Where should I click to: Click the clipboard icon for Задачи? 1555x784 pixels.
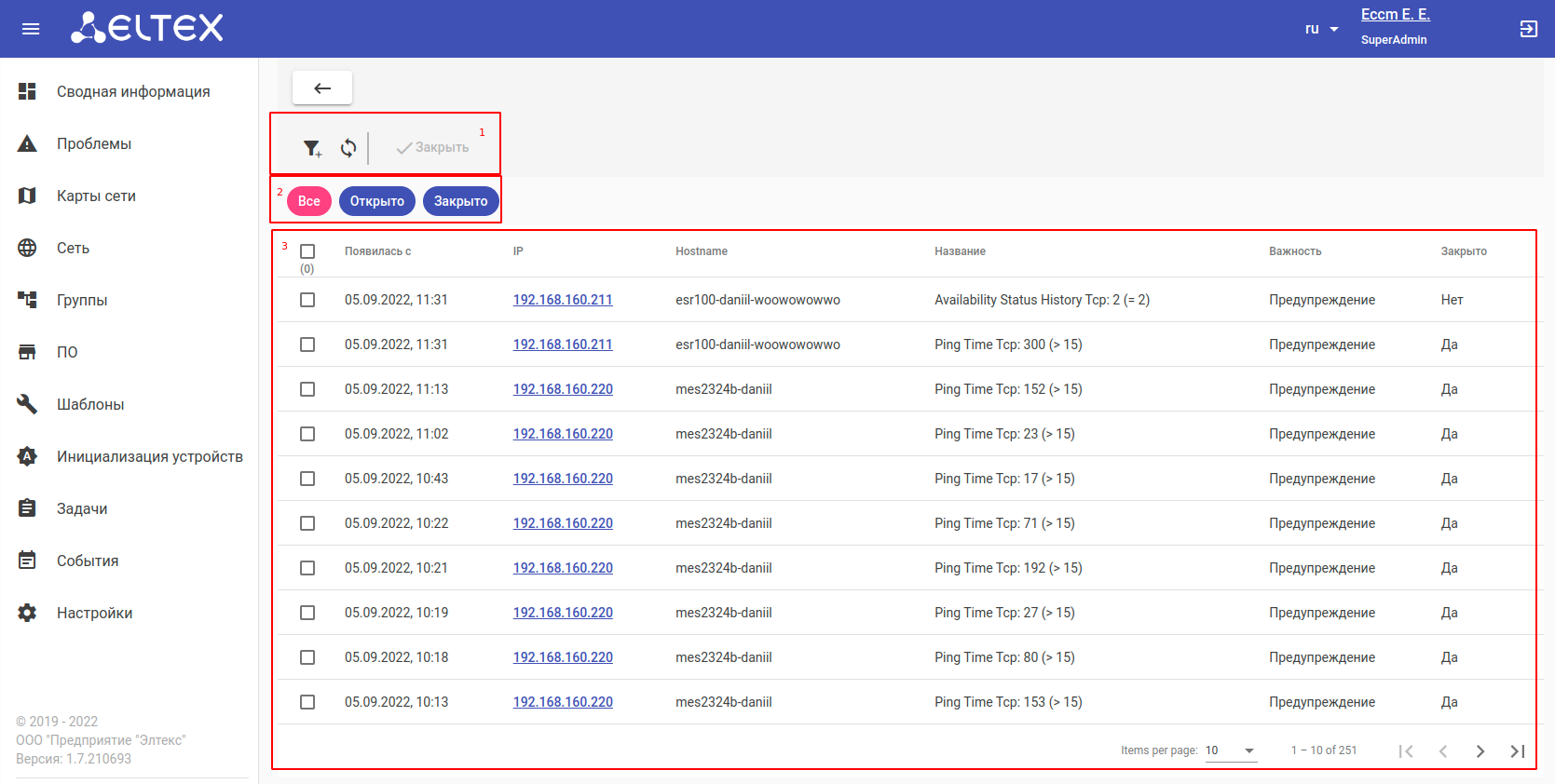[27, 508]
